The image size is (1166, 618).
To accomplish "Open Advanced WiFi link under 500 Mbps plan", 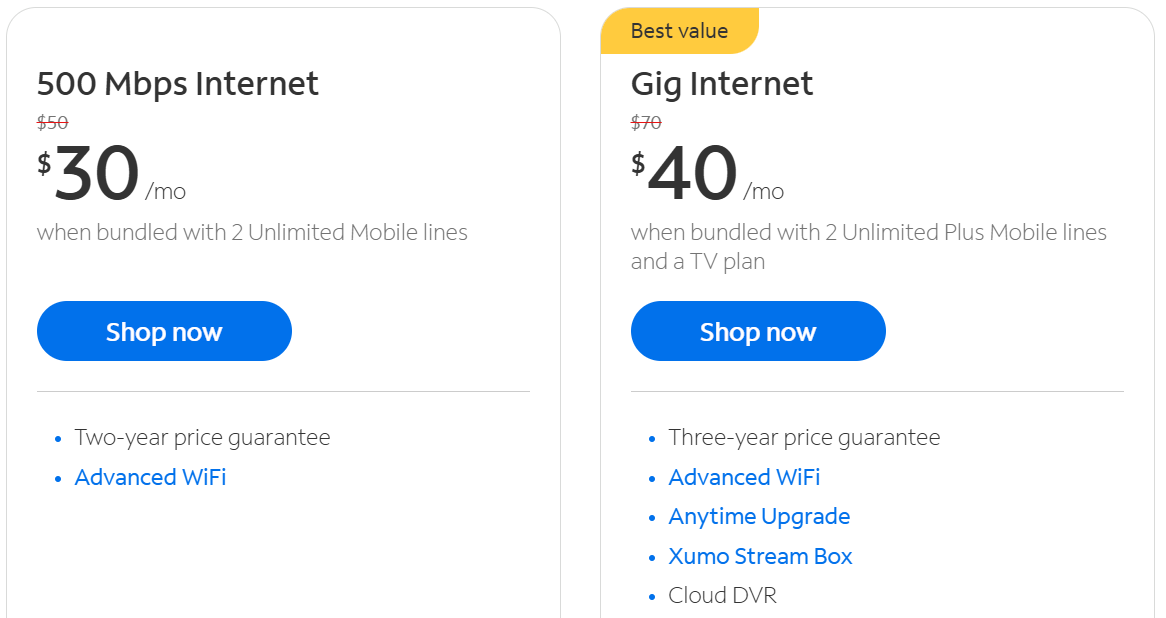I will click(150, 477).
